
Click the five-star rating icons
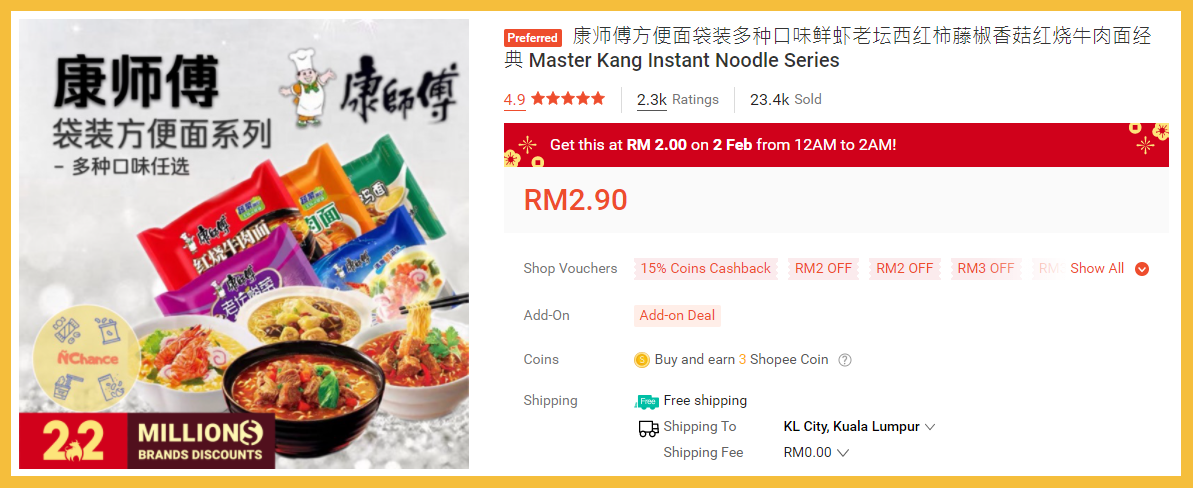point(568,98)
